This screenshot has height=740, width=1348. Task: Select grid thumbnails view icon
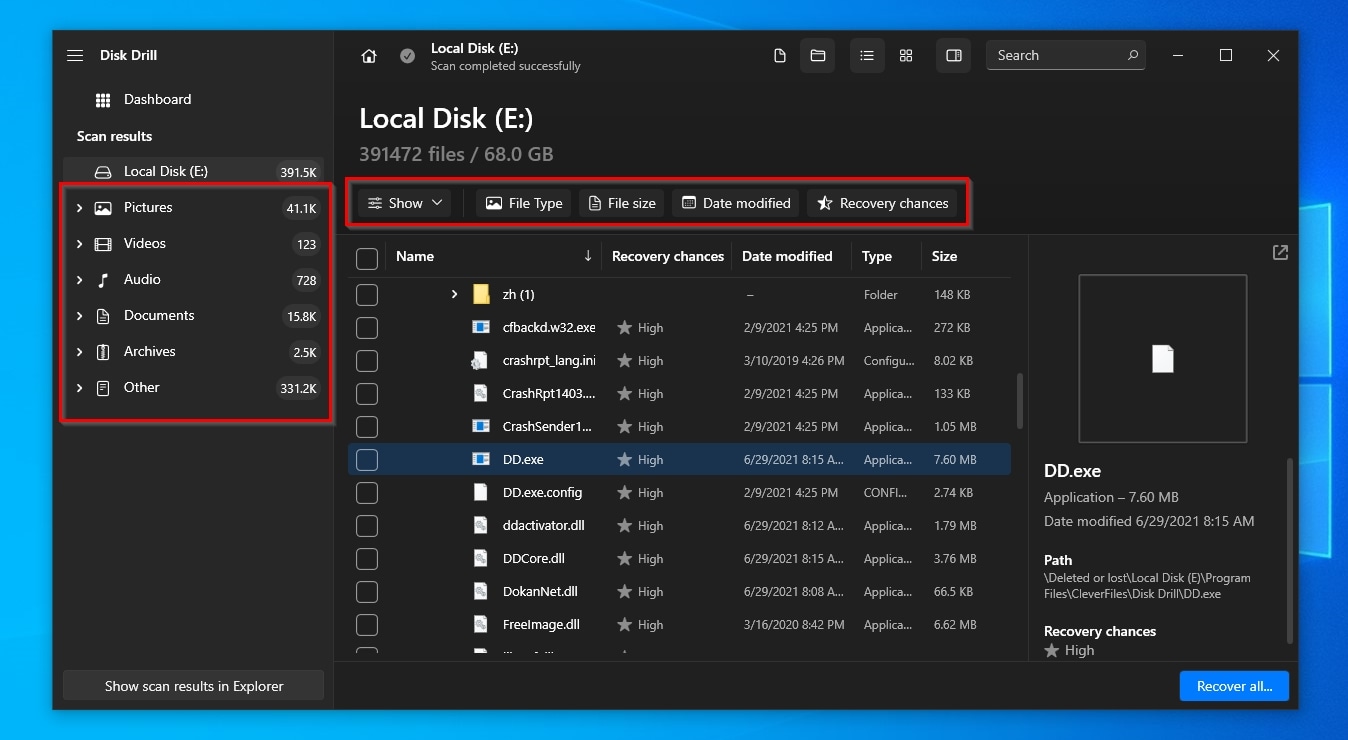pos(906,56)
